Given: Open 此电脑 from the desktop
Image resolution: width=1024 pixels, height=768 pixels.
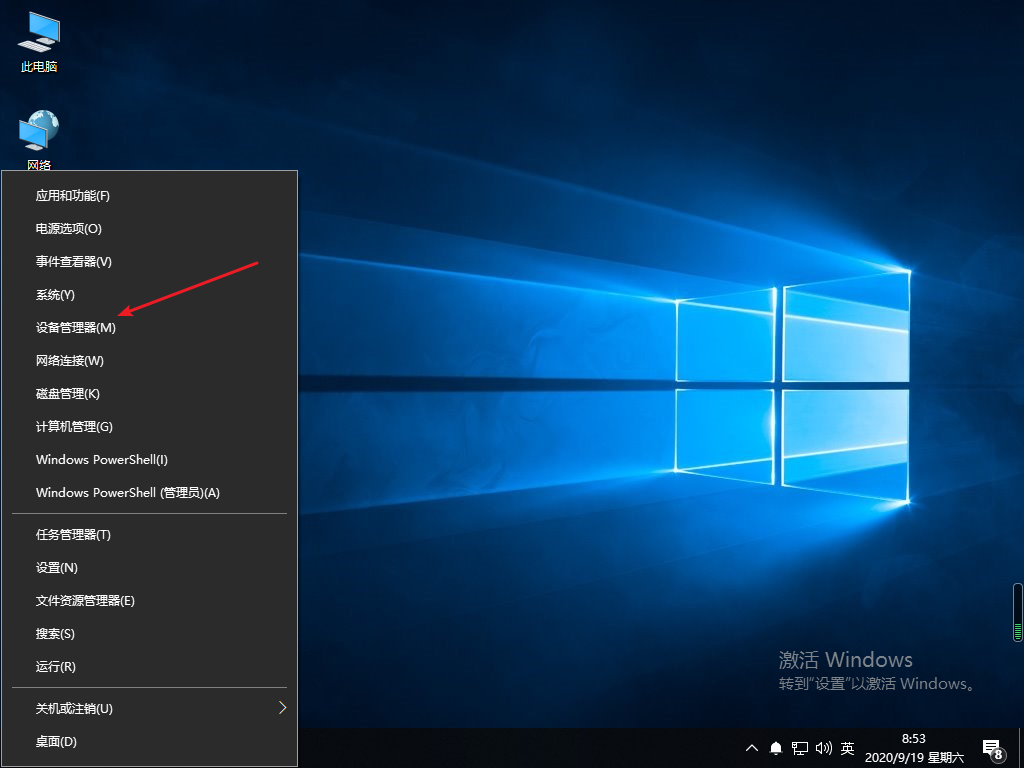Looking at the screenshot, I should pyautogui.click(x=37, y=40).
